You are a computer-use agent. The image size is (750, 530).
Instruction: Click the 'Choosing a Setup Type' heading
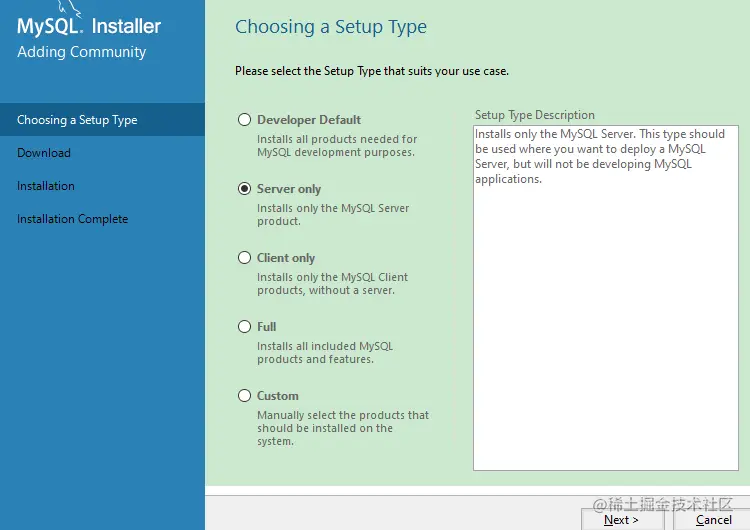pos(331,27)
